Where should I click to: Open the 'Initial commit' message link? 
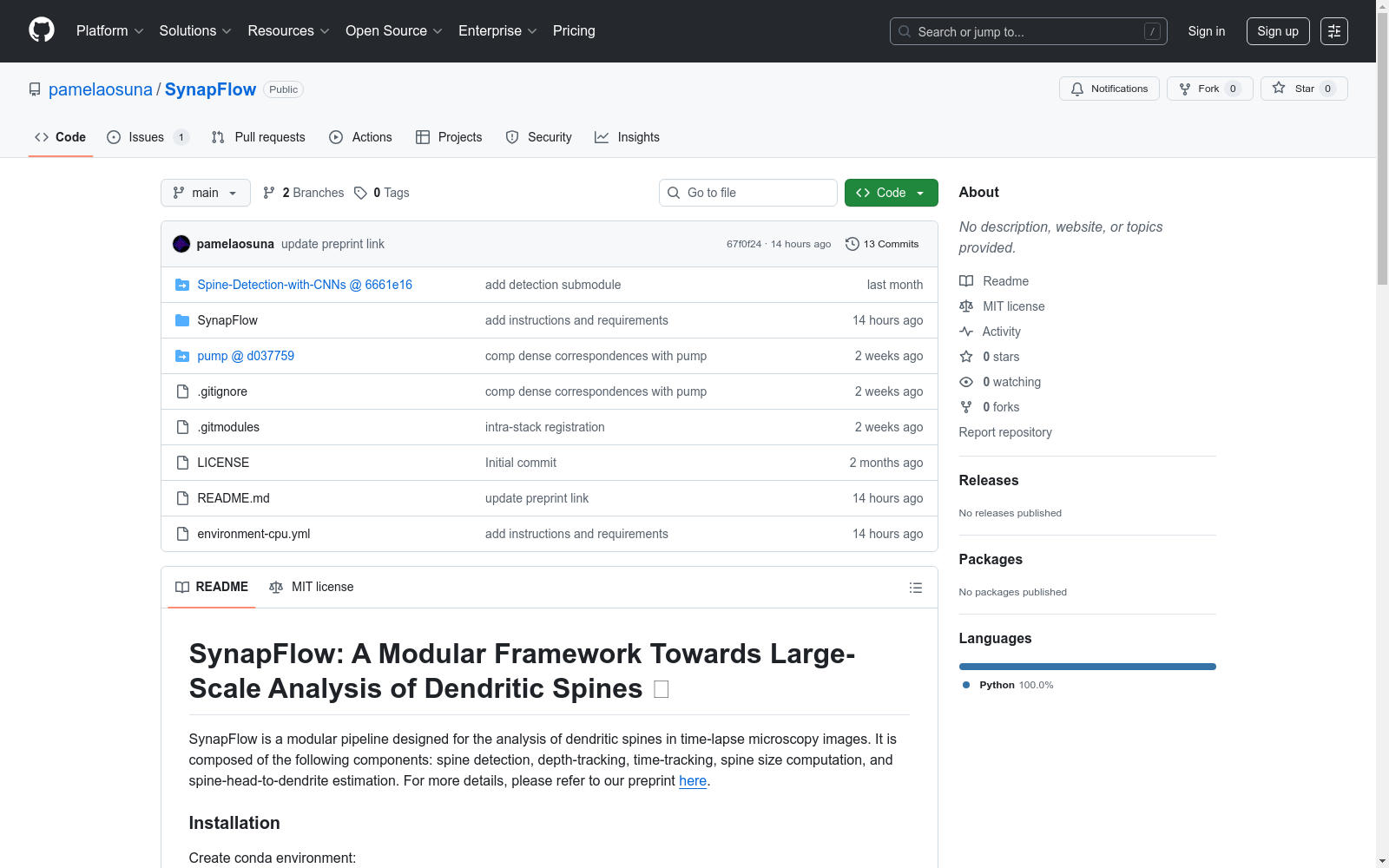point(521,463)
